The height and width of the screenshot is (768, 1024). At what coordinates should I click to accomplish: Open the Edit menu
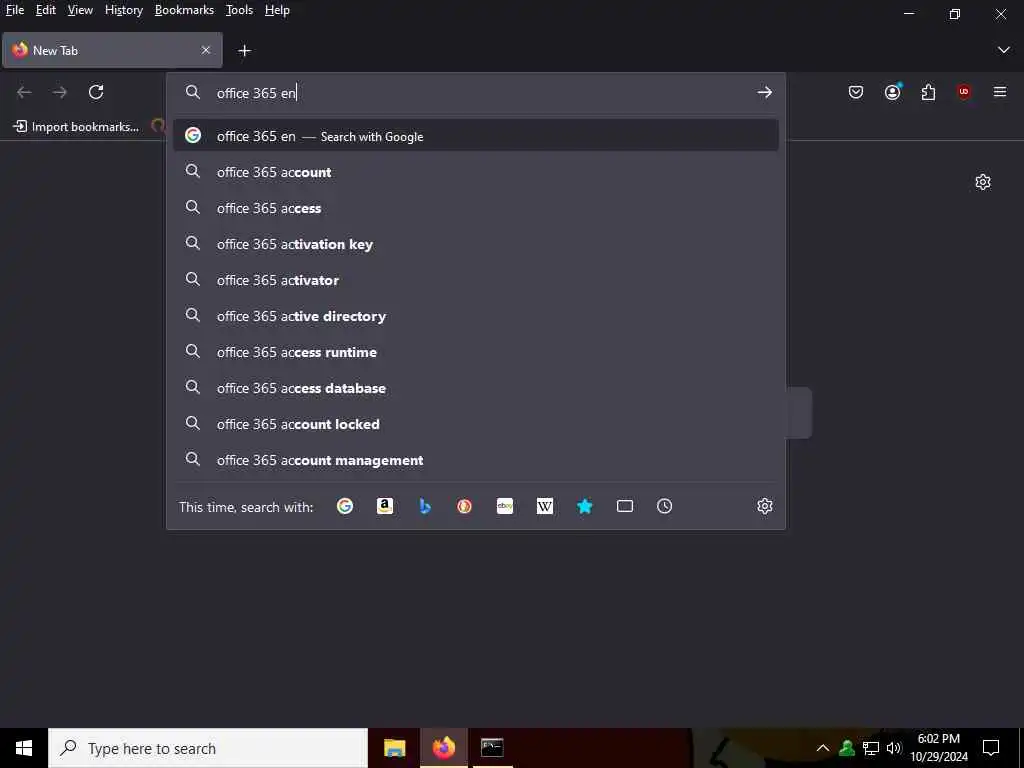tap(46, 10)
